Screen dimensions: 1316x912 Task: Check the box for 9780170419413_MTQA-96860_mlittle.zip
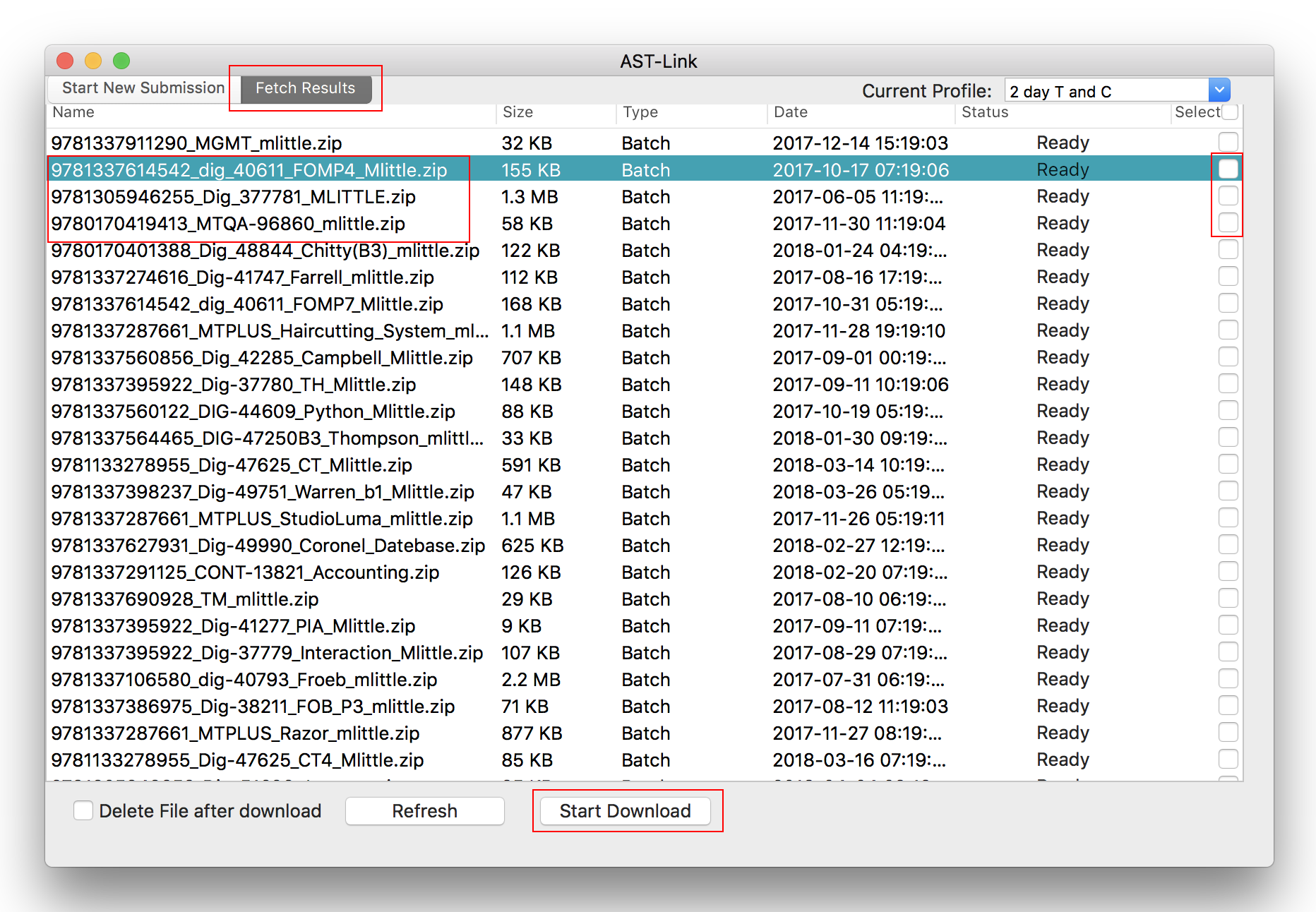[x=1228, y=222]
